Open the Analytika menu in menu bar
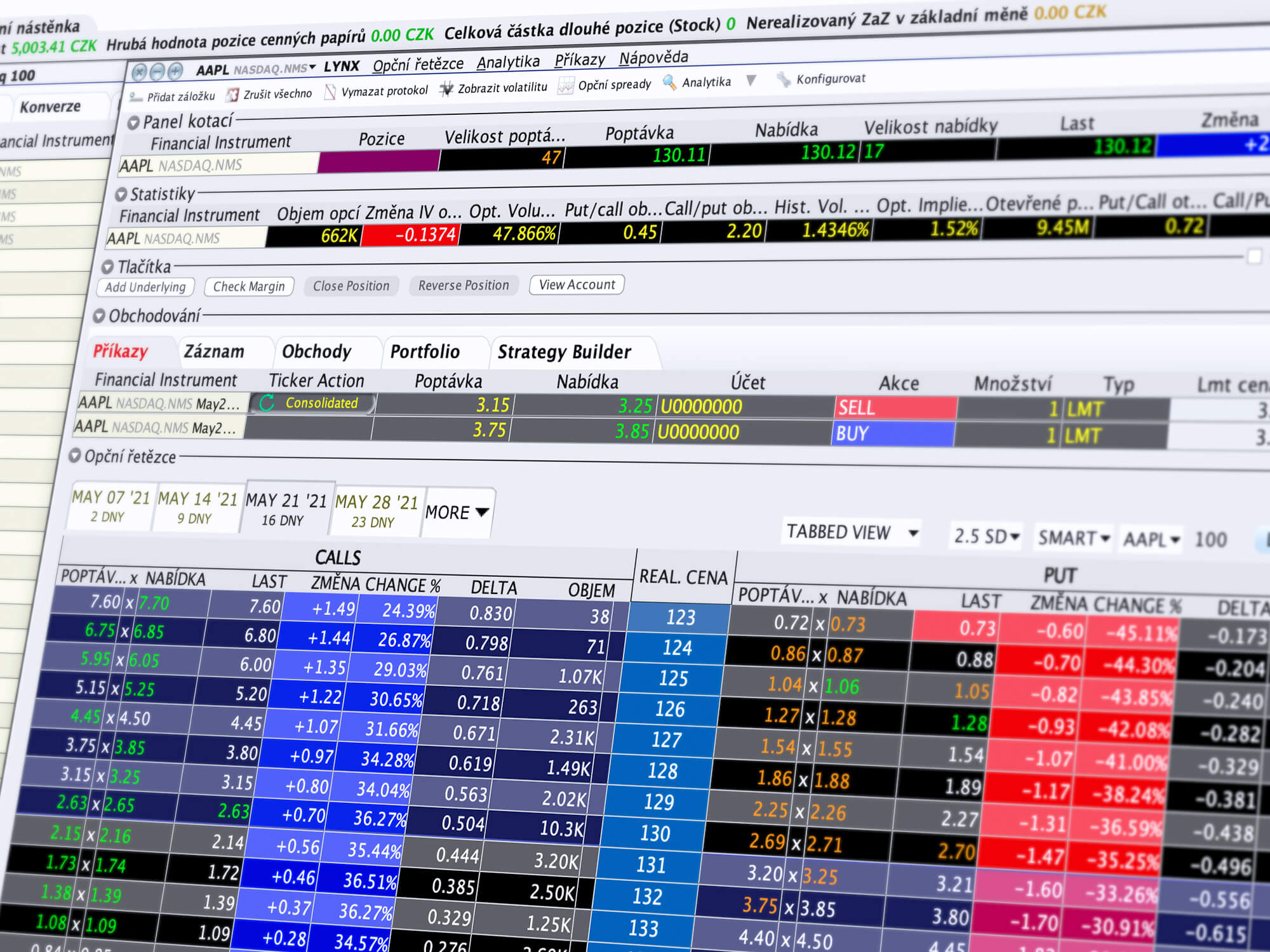This screenshot has height=952, width=1270. coord(508,62)
